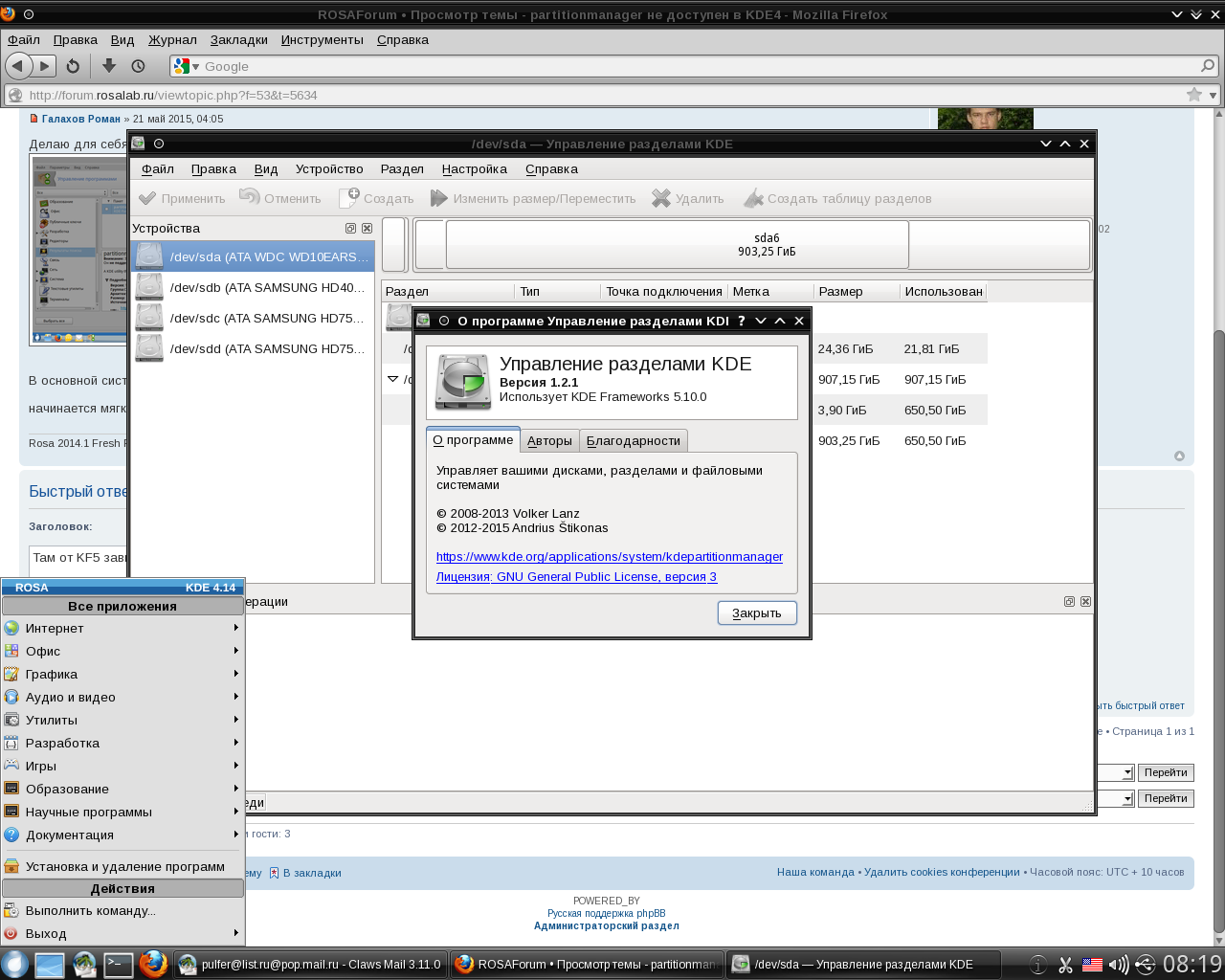Open the Документация entry in ROSA menu
The image size is (1225, 980).
tap(122, 835)
